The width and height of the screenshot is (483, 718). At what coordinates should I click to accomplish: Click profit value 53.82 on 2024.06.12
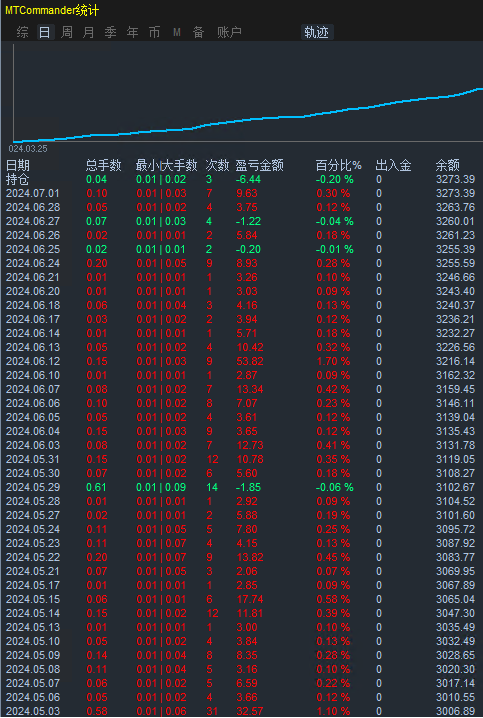pyautogui.click(x=250, y=361)
